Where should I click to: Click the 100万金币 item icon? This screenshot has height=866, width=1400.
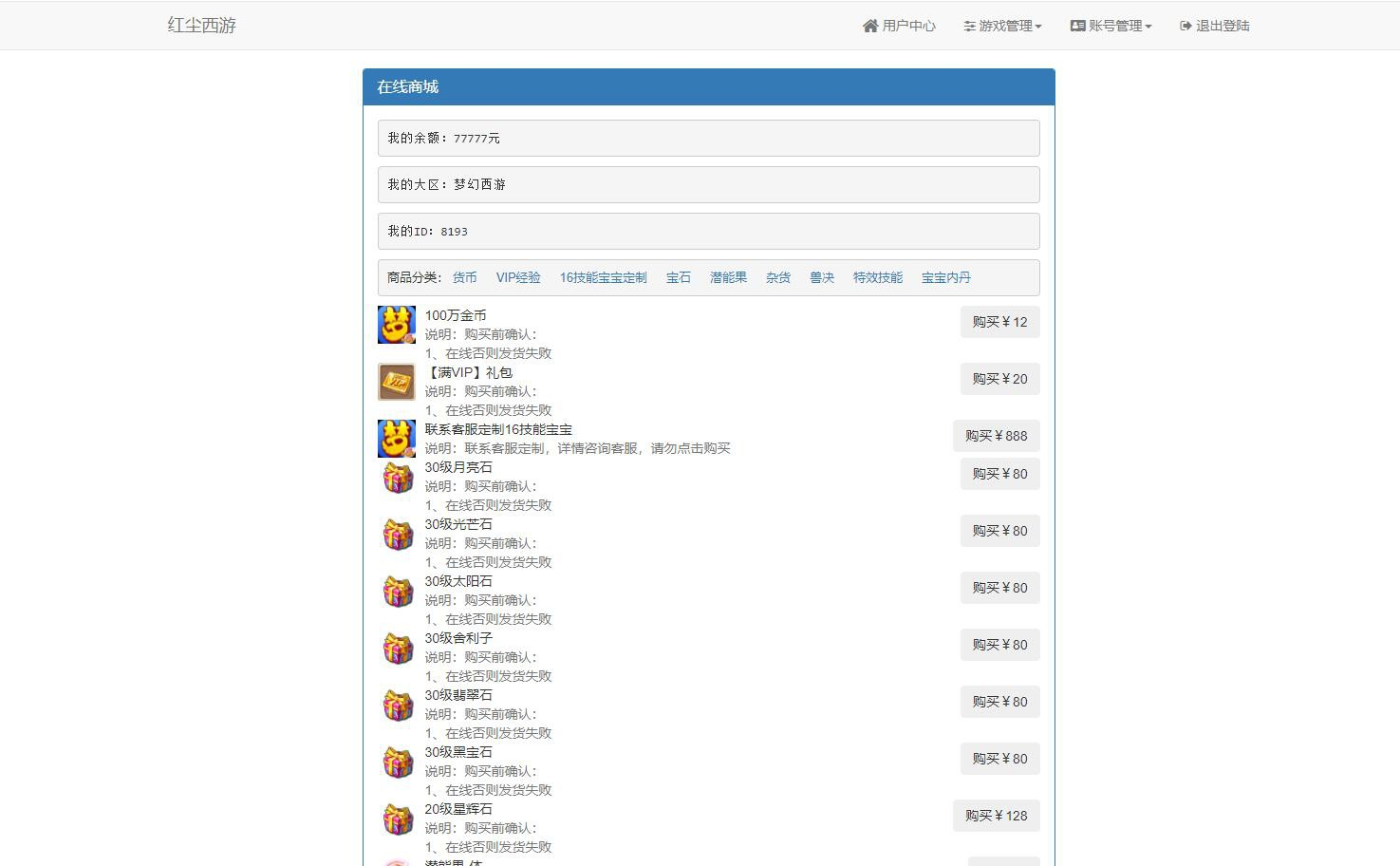coord(397,325)
